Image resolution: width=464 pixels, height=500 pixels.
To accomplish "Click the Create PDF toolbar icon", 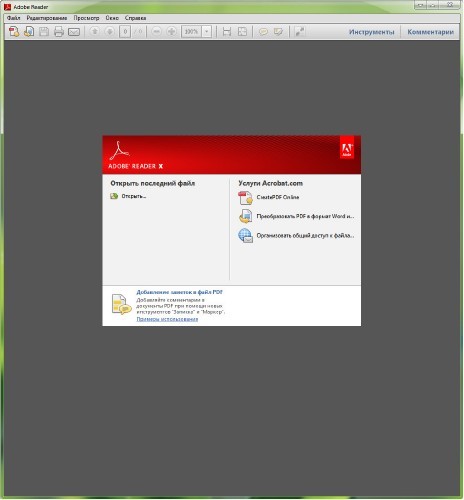I will point(14,32).
